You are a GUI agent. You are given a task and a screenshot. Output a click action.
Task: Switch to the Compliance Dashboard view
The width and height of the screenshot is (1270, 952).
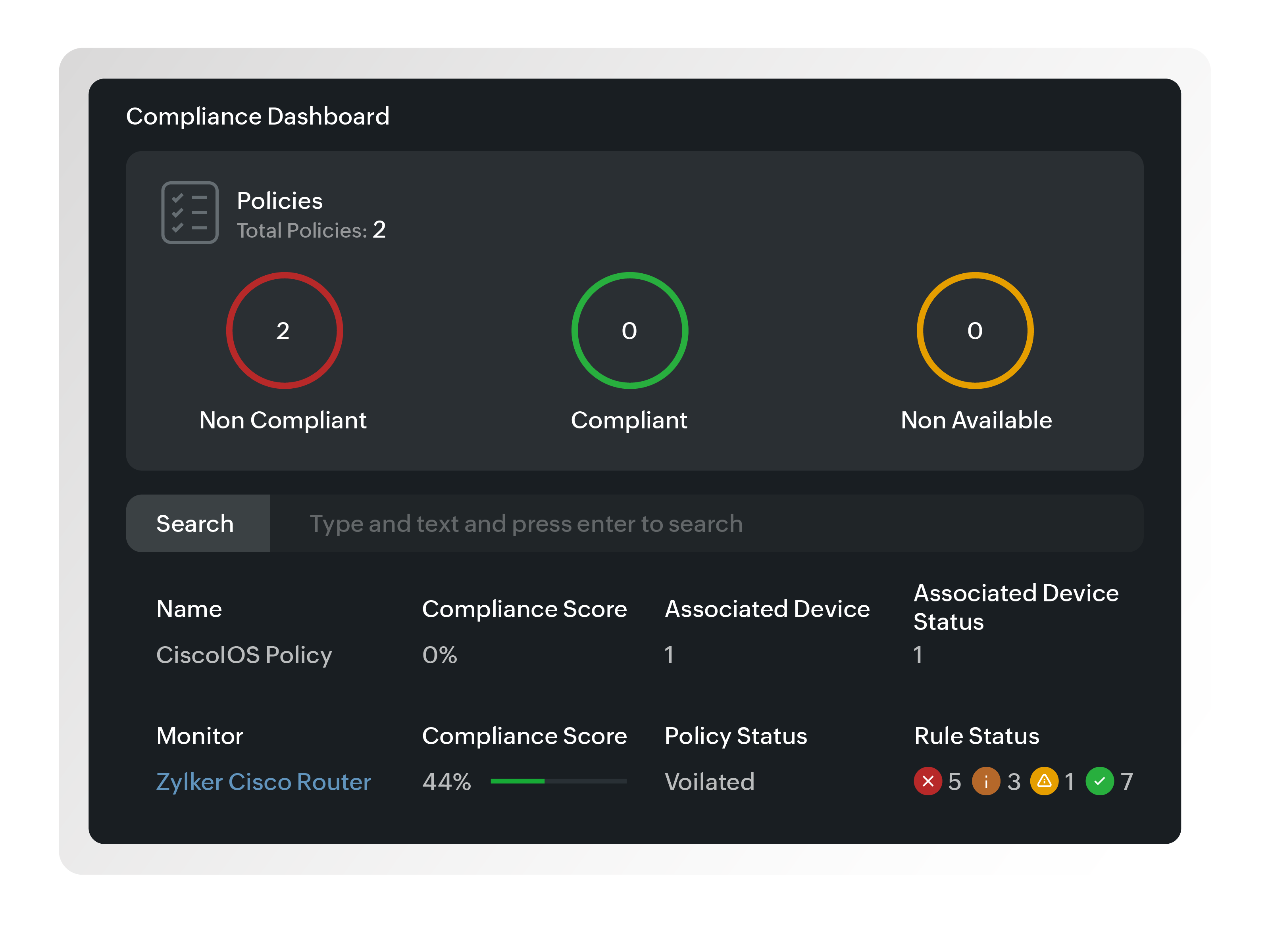click(x=258, y=116)
